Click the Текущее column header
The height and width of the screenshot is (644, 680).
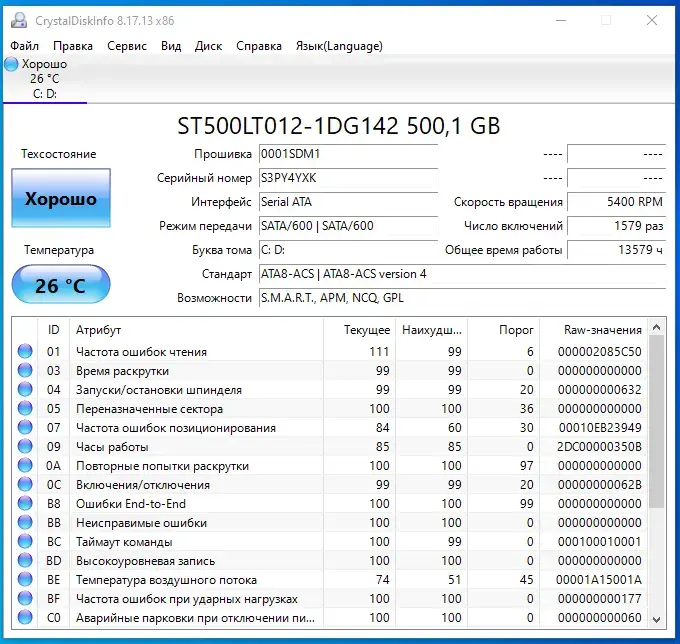tap(359, 330)
